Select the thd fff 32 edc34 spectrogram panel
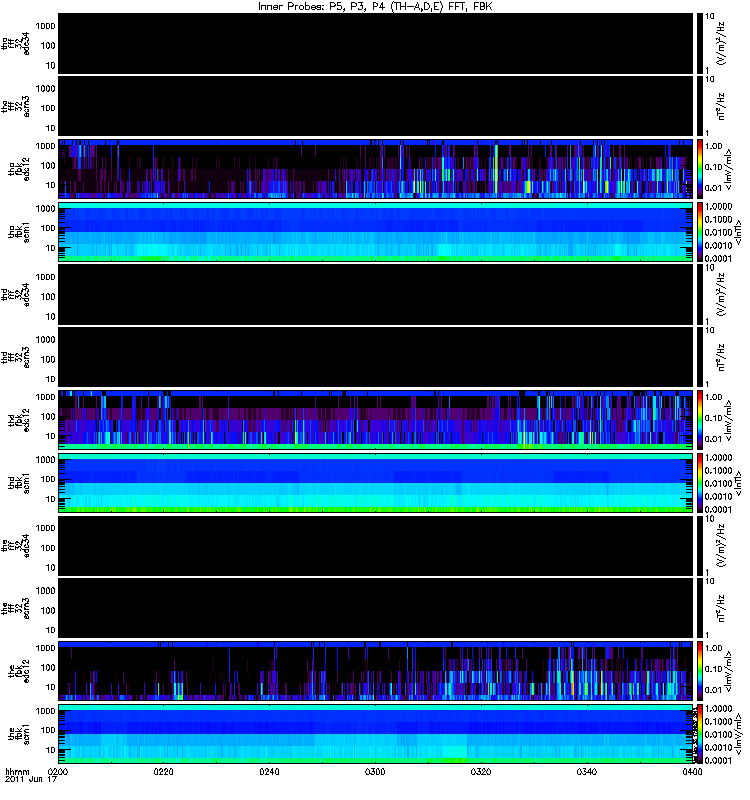 click(x=376, y=294)
